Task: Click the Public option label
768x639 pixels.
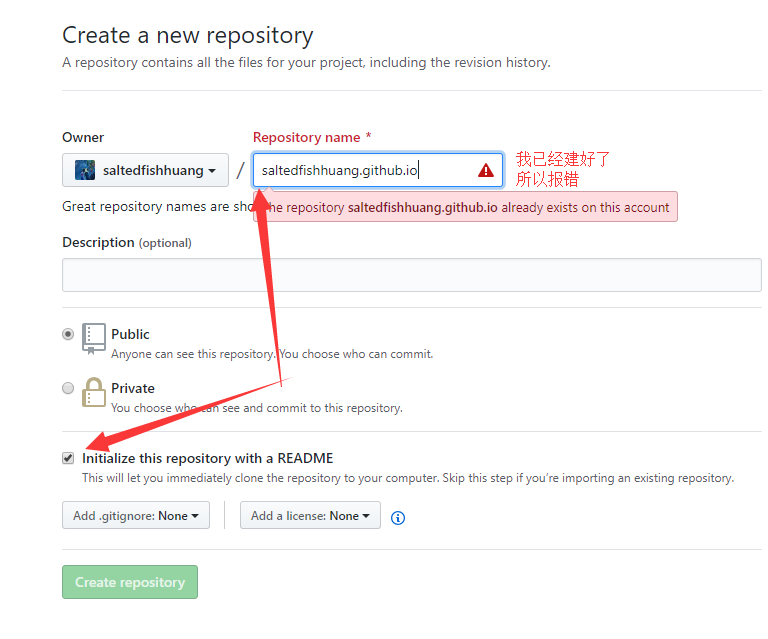Action: click(x=130, y=334)
